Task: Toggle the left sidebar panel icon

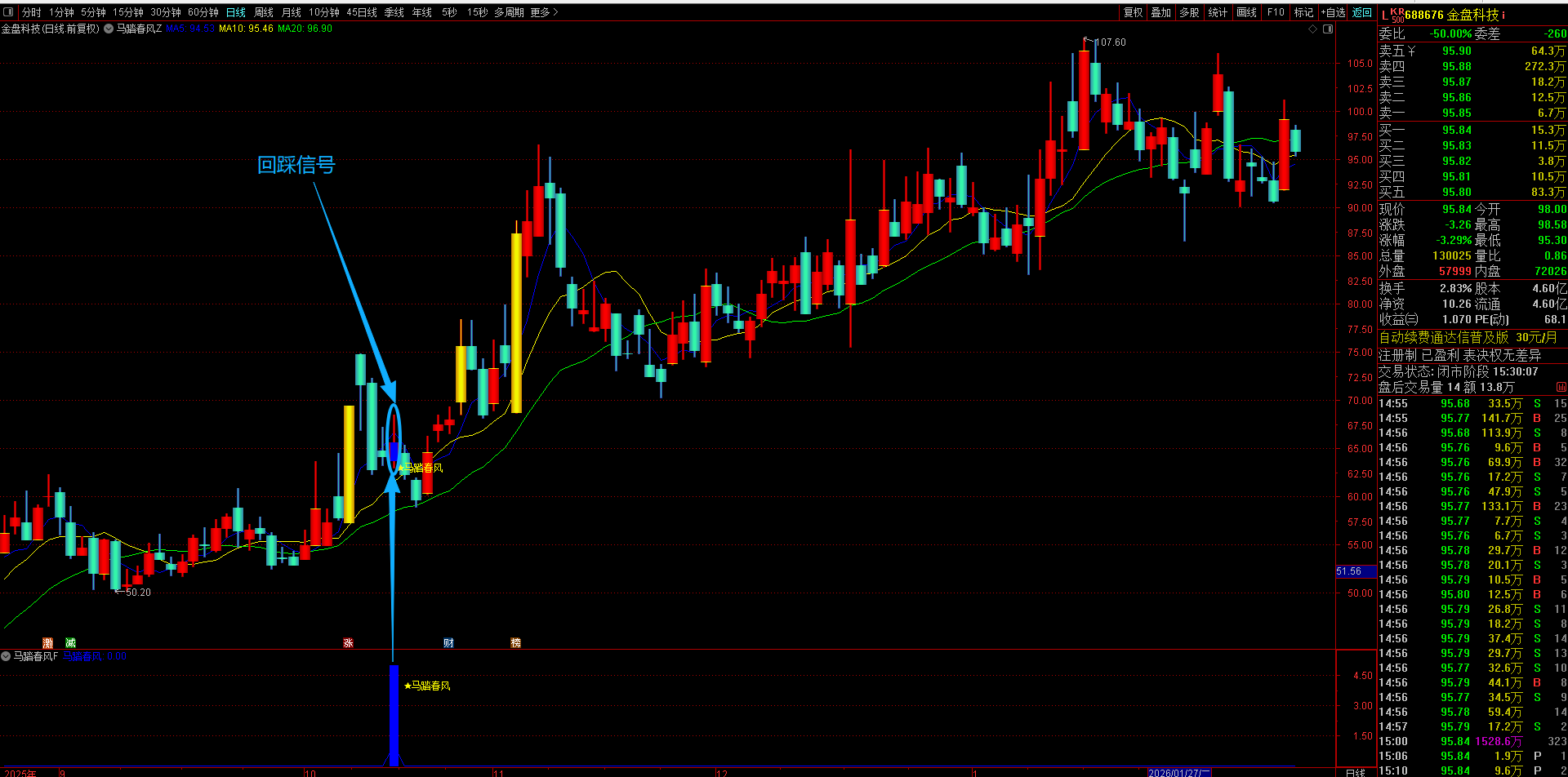Action: (x=8, y=12)
